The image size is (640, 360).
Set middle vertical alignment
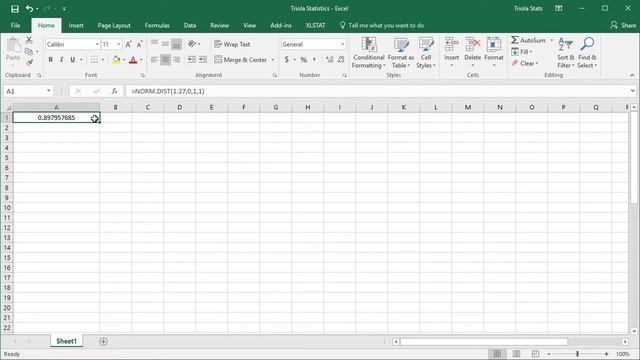(x=165, y=44)
